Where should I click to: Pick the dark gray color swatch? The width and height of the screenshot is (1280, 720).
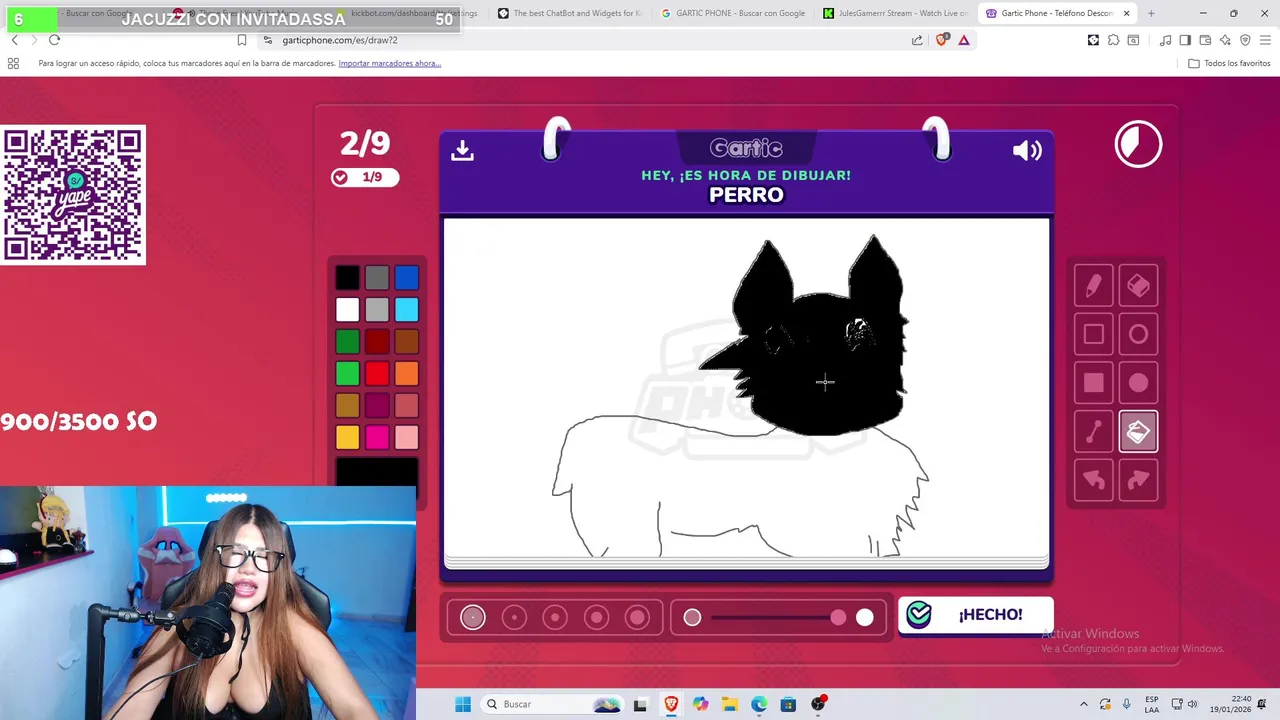377,277
